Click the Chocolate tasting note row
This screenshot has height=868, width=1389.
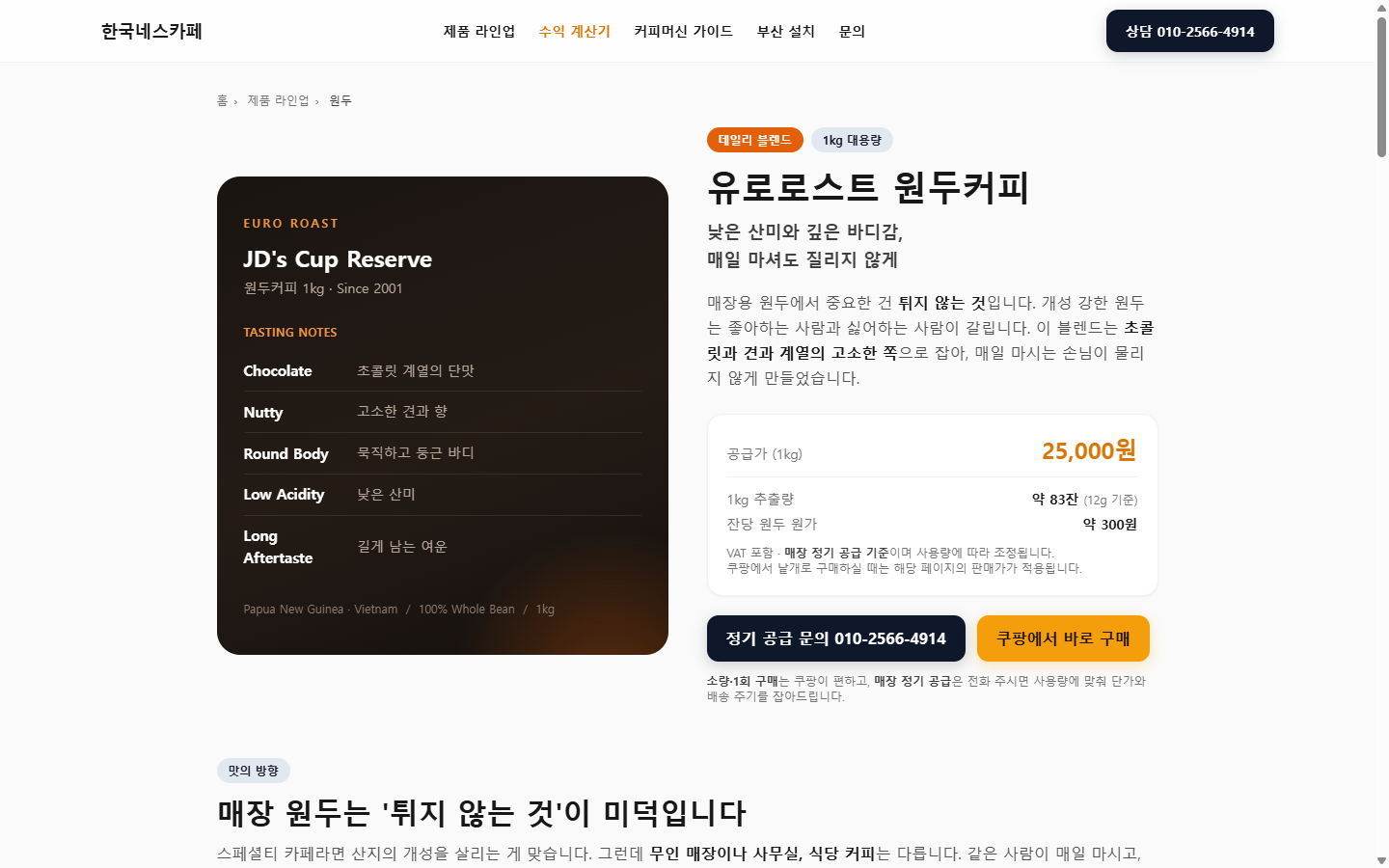(443, 371)
